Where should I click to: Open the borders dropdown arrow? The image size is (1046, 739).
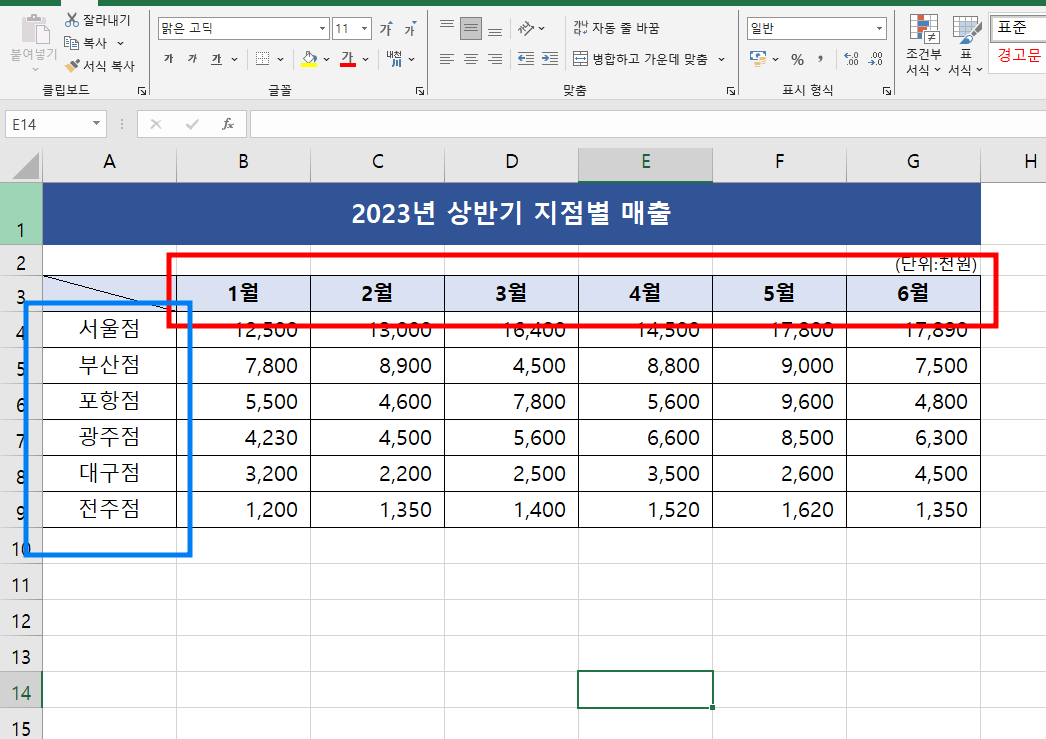(x=280, y=59)
